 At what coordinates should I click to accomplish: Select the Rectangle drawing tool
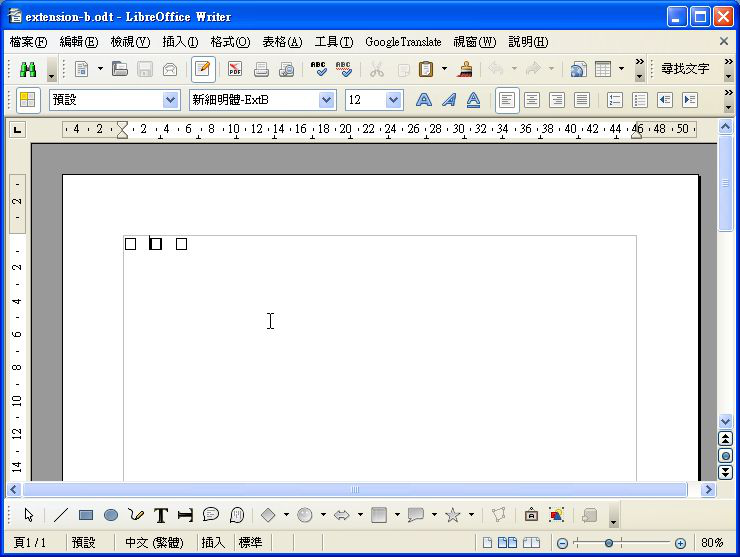[x=86, y=515]
